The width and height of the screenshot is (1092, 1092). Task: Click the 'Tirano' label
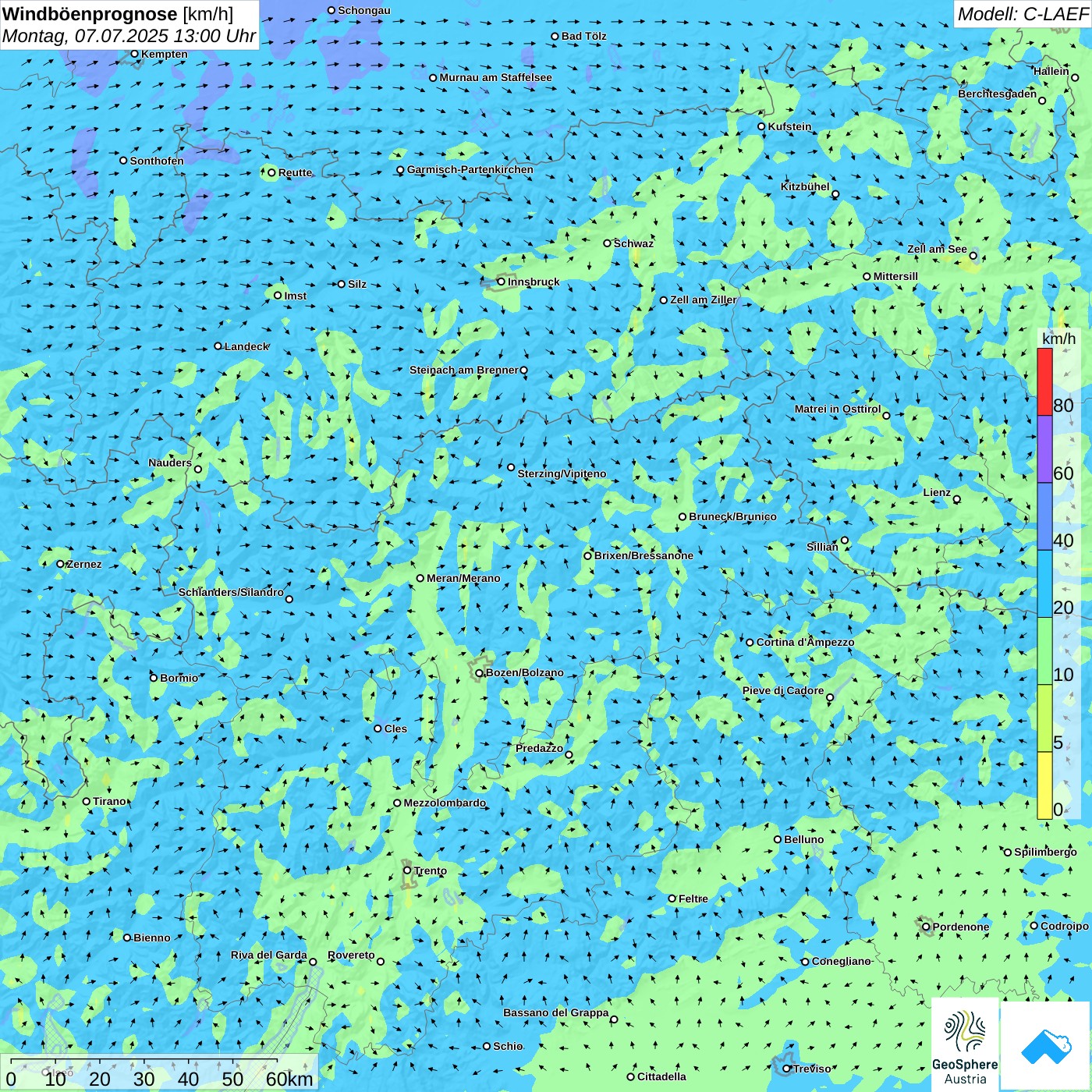(109, 801)
